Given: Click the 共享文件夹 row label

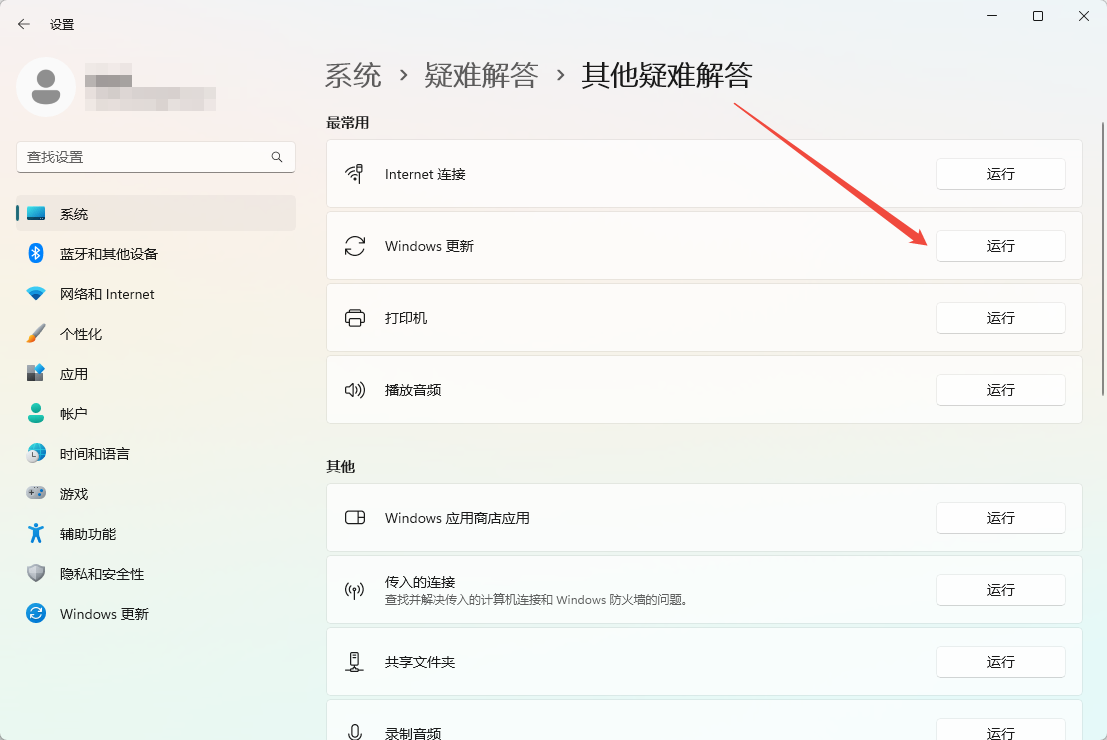Looking at the screenshot, I should pyautogui.click(x=420, y=662).
